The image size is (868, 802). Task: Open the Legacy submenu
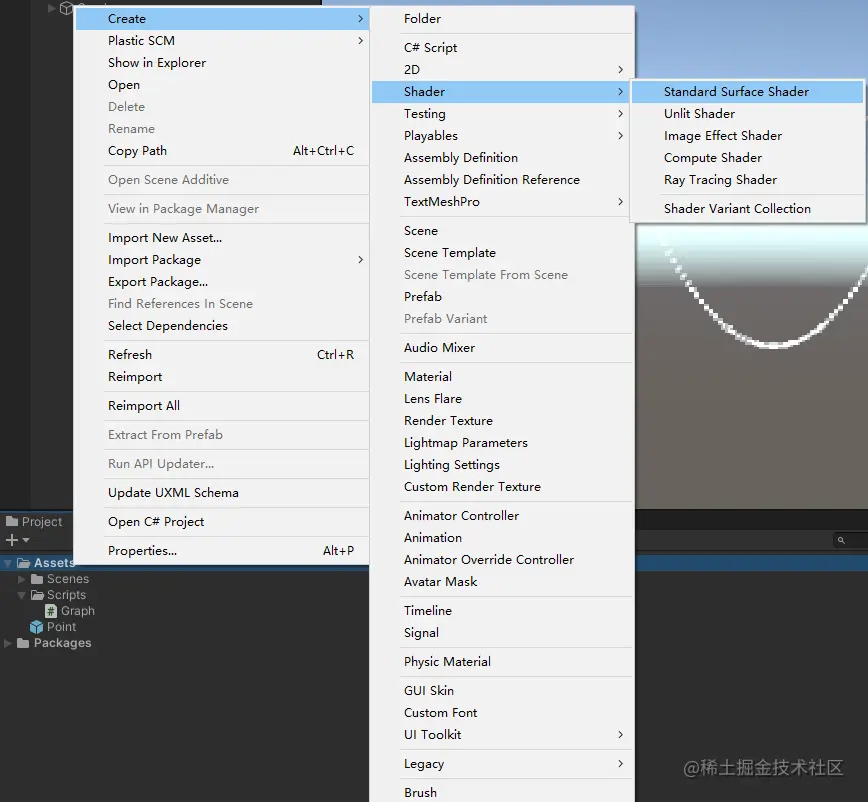(x=503, y=764)
